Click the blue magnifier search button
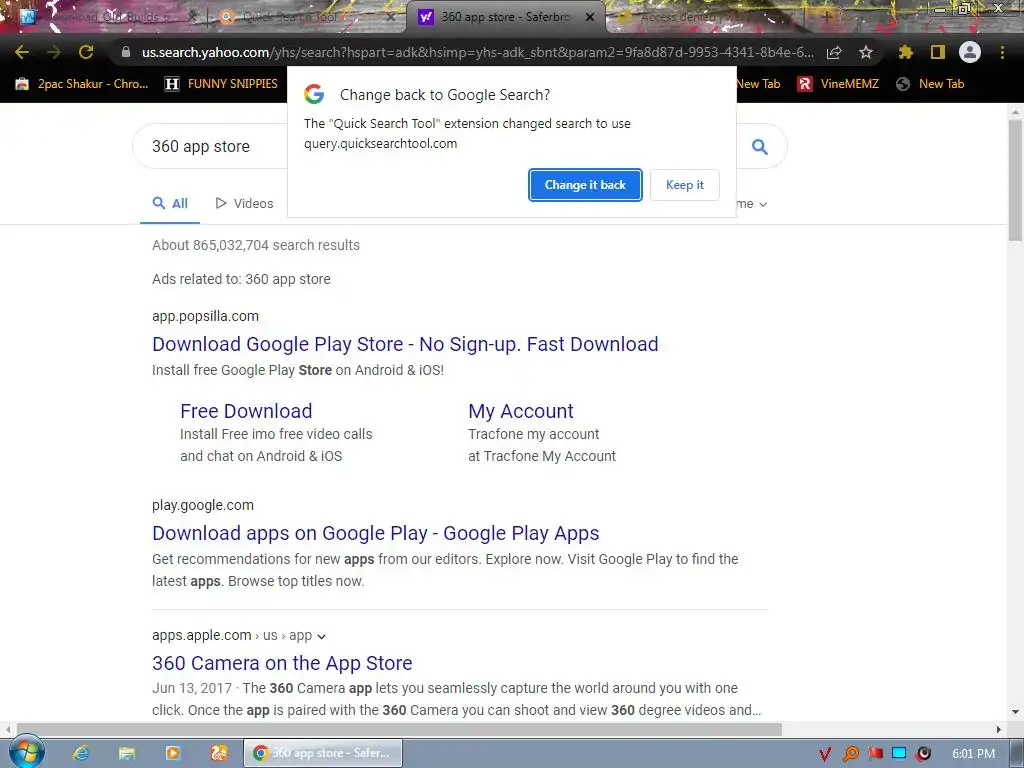This screenshot has height=768, width=1024. (x=760, y=147)
